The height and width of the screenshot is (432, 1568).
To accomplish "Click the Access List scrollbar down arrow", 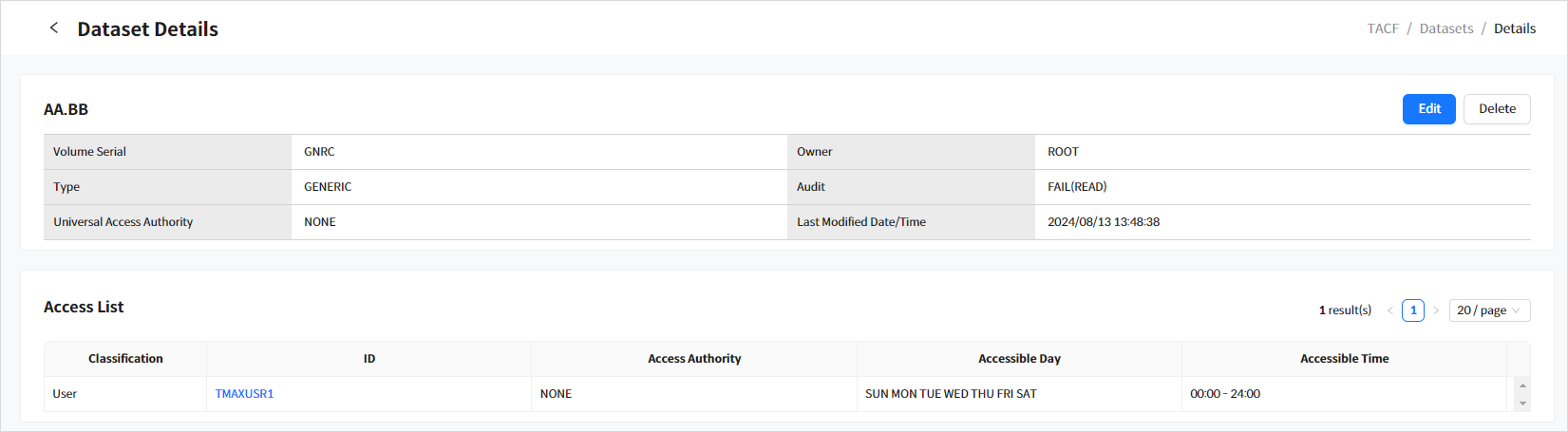I will [1522, 404].
